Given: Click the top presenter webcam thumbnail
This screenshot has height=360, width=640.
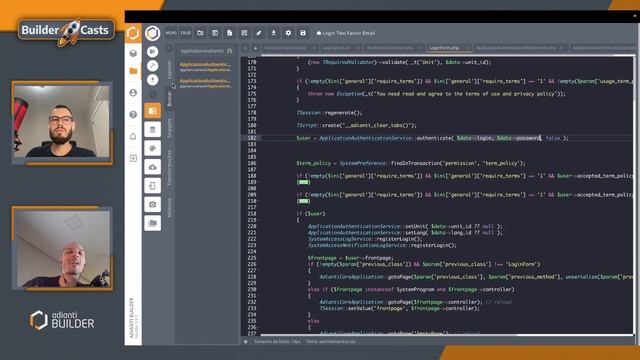Looking at the screenshot, I should [62, 121].
